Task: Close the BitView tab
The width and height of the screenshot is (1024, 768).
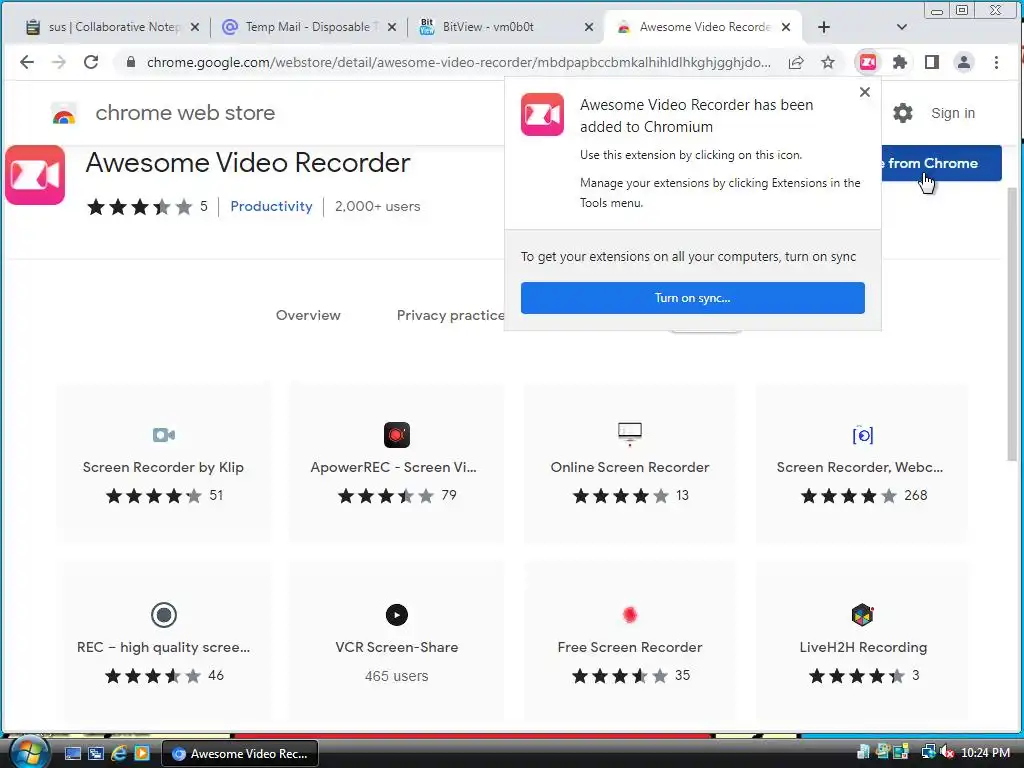Action: point(588,27)
